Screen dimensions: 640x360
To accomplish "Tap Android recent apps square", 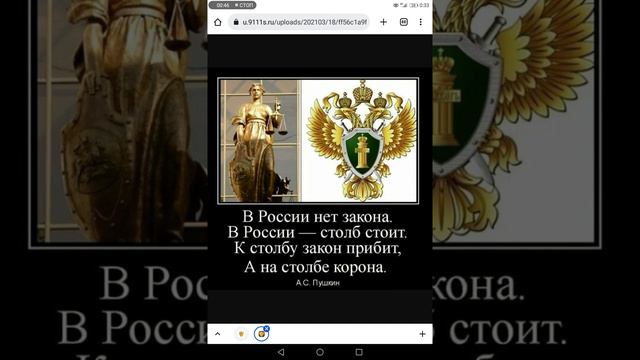I will pyautogui.click(x=359, y=352).
